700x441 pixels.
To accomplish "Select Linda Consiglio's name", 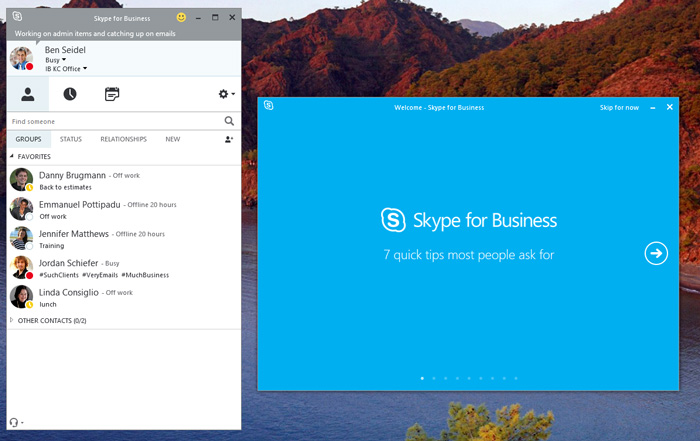I will point(69,292).
